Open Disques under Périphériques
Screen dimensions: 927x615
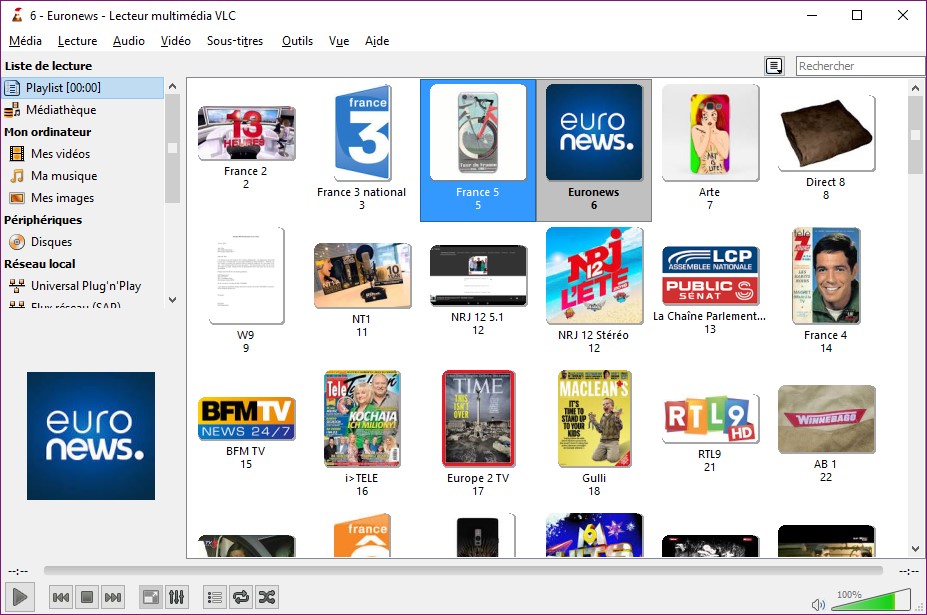[51, 242]
